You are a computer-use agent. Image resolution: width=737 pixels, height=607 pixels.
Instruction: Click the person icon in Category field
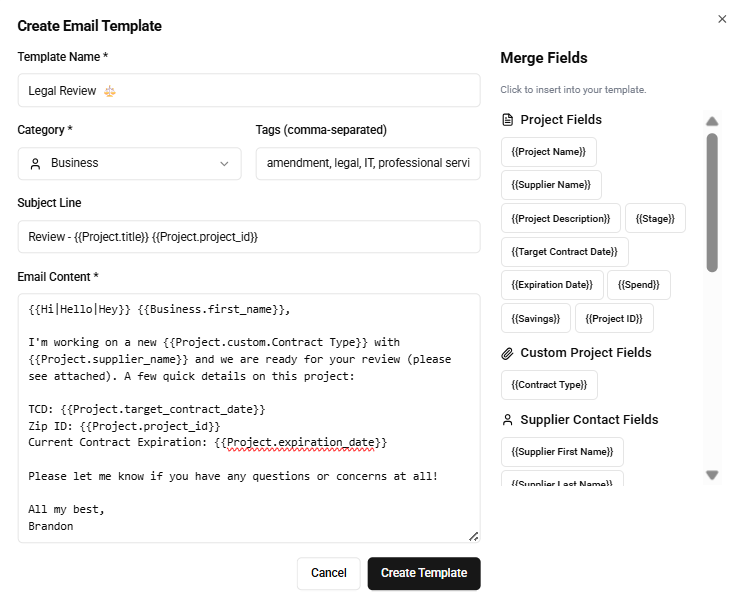coord(36,164)
